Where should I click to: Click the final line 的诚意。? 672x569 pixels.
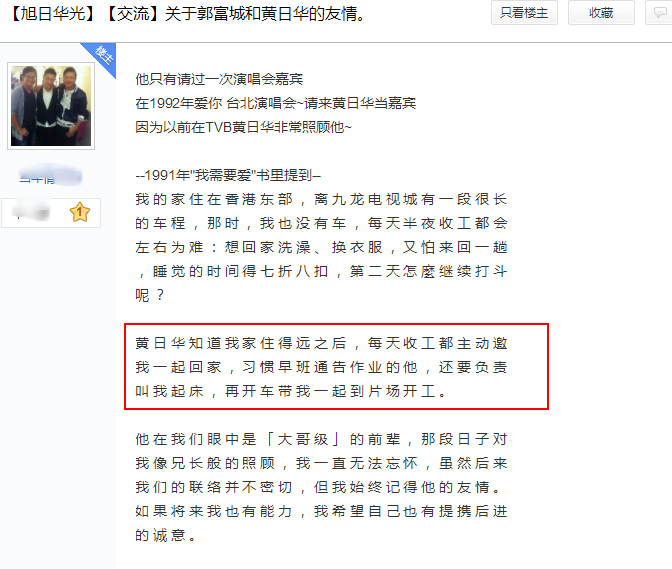coord(166,535)
